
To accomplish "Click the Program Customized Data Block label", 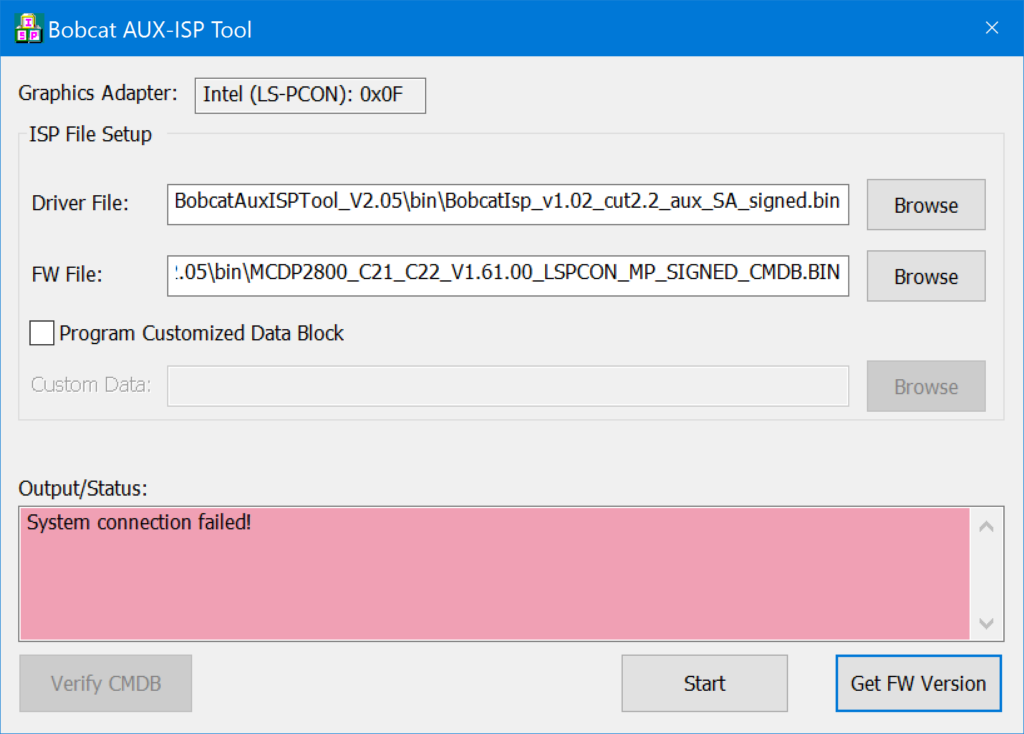I will pos(201,334).
